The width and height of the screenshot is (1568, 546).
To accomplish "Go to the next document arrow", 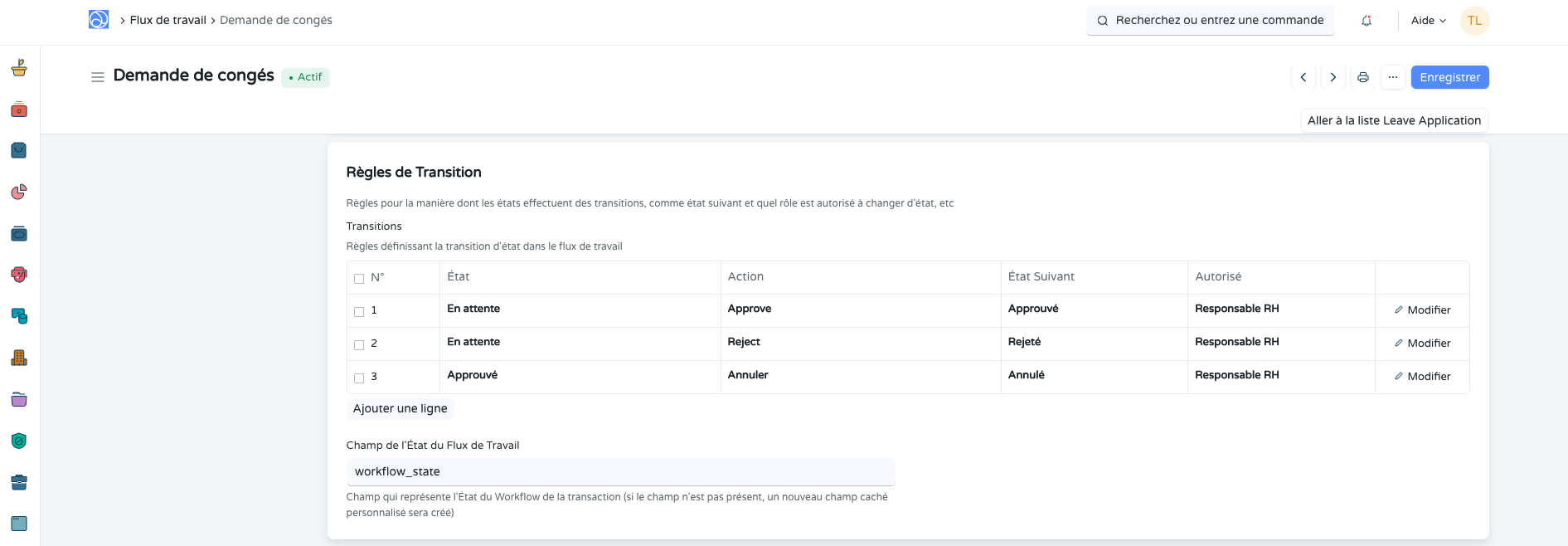I will coord(1333,77).
